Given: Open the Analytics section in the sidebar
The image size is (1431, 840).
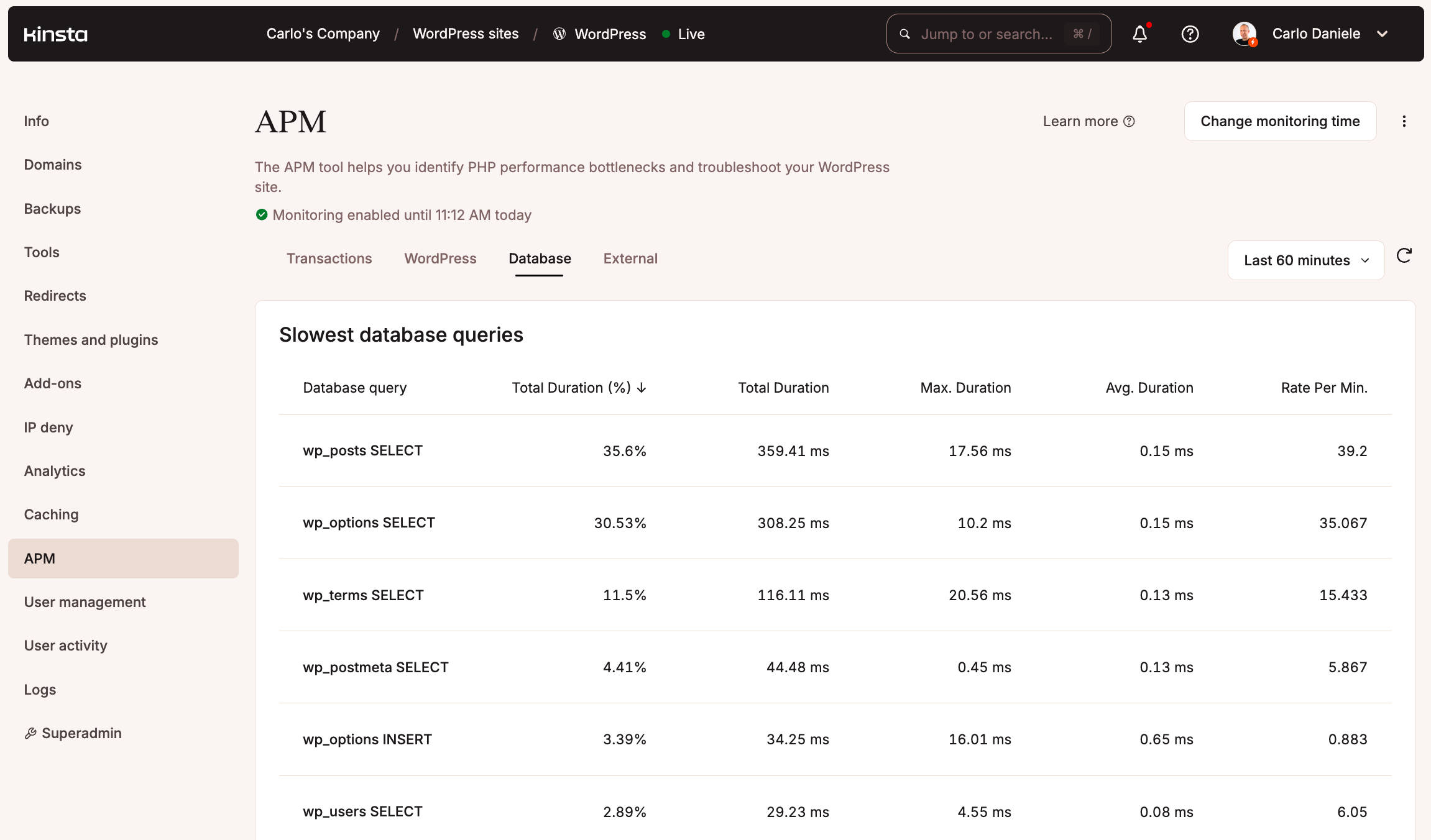Looking at the screenshot, I should tap(55, 471).
